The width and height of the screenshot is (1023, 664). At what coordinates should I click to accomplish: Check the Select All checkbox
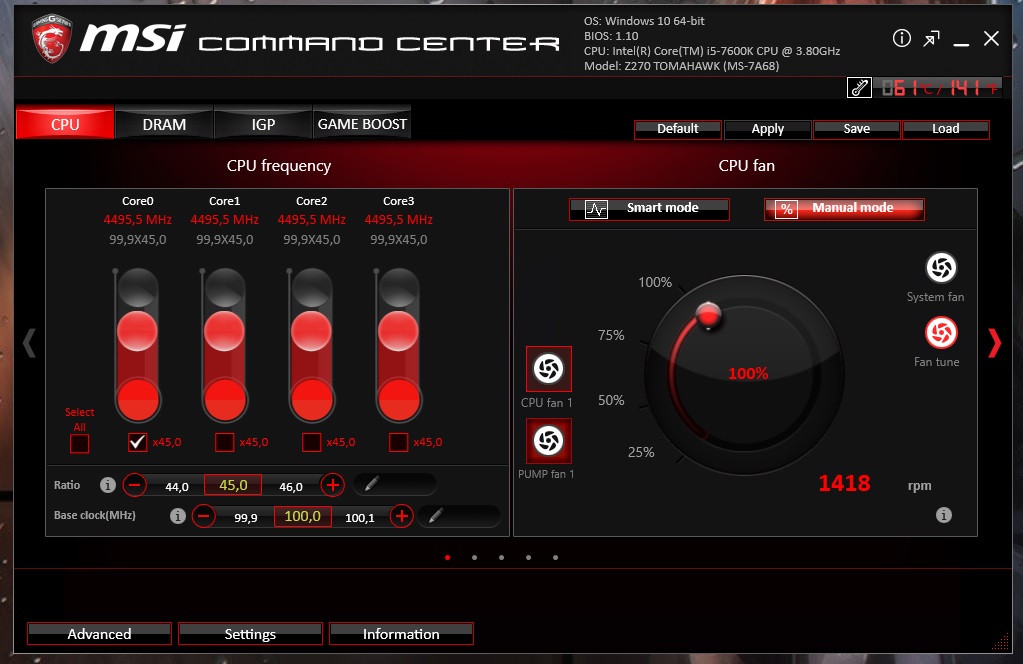point(80,444)
